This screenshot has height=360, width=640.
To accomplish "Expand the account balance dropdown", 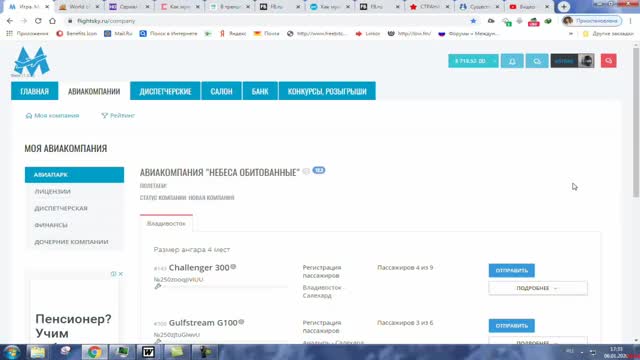I will click(473, 61).
